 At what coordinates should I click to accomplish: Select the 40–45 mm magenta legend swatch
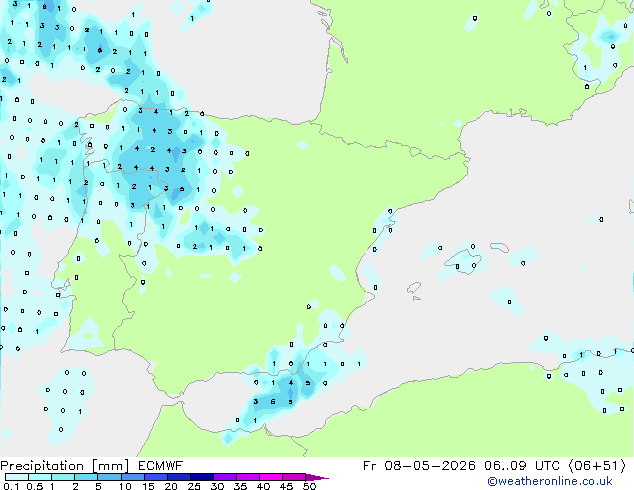click(271, 477)
